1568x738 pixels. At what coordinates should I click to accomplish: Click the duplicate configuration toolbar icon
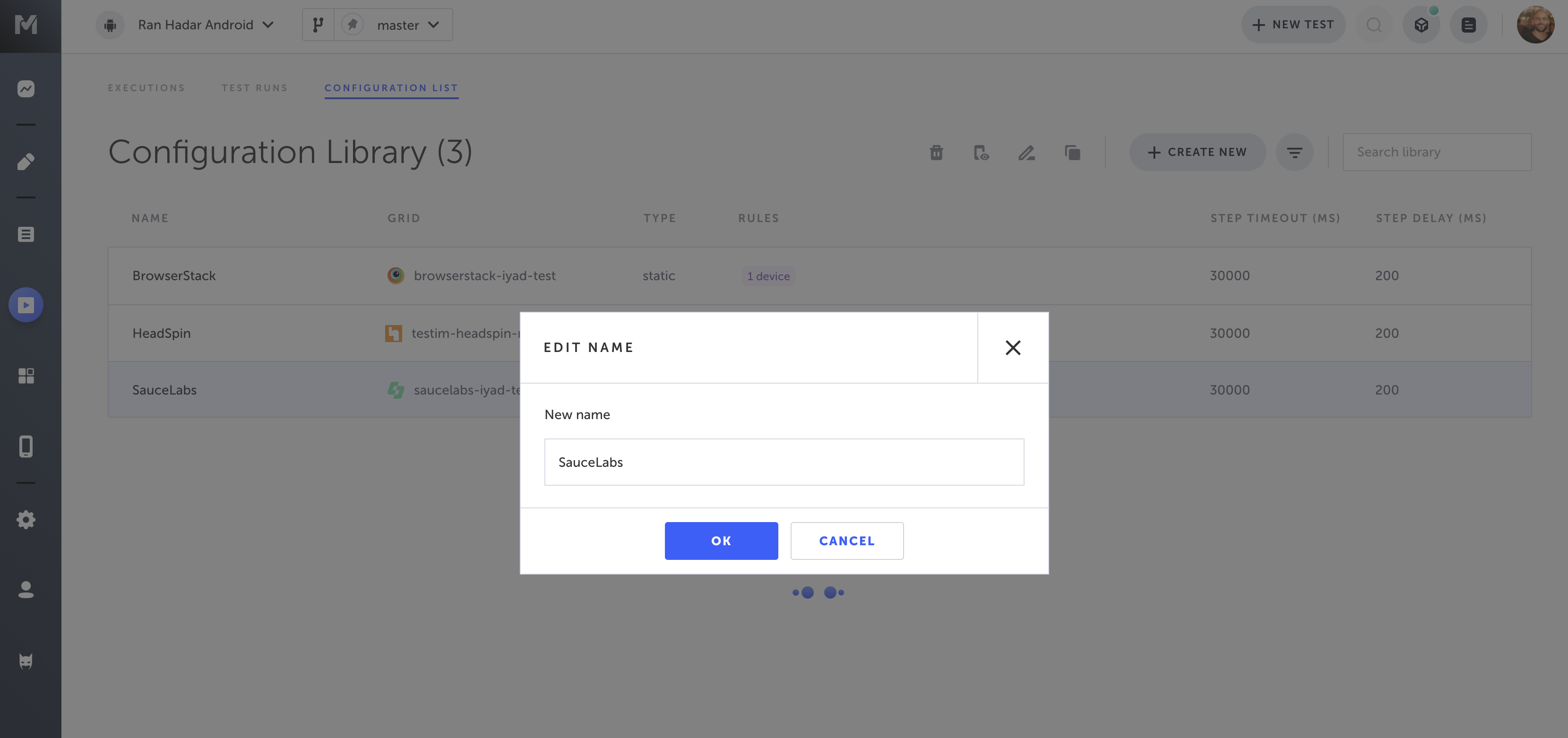(x=1073, y=152)
